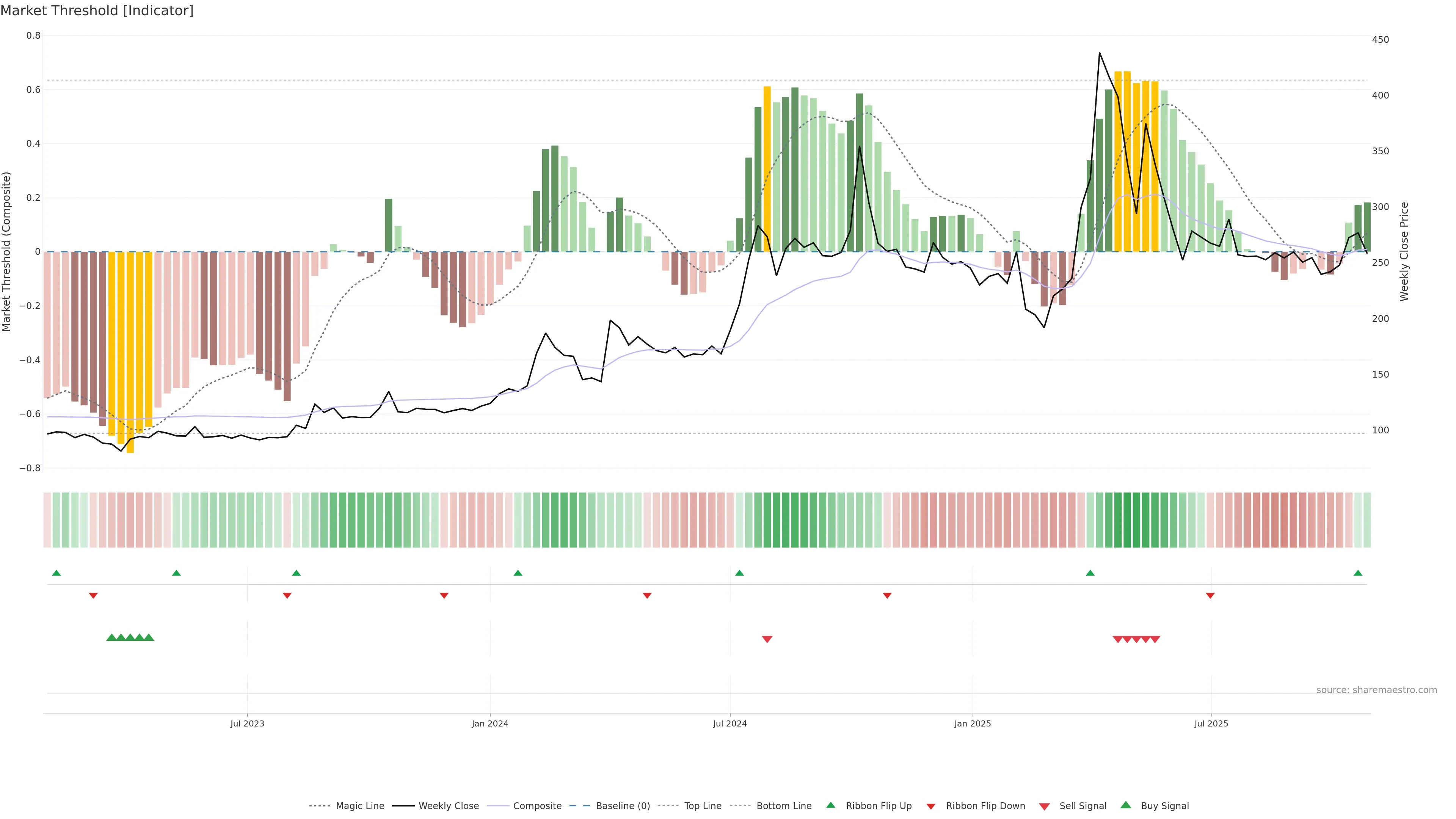Click the Ribbon Flip Up marker just after Jul 2024

coord(739,573)
